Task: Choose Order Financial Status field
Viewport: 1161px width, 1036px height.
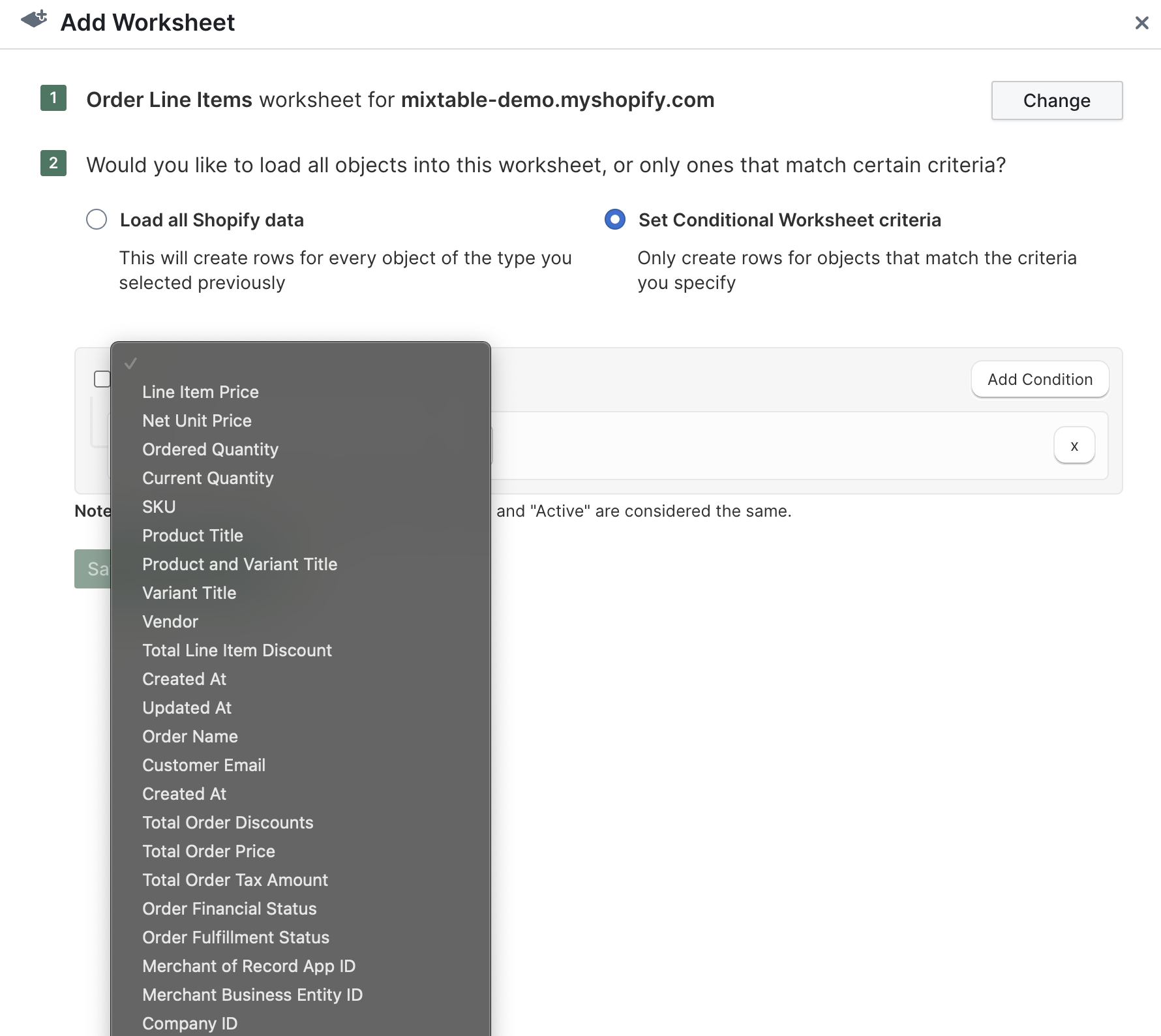Action: (x=229, y=909)
